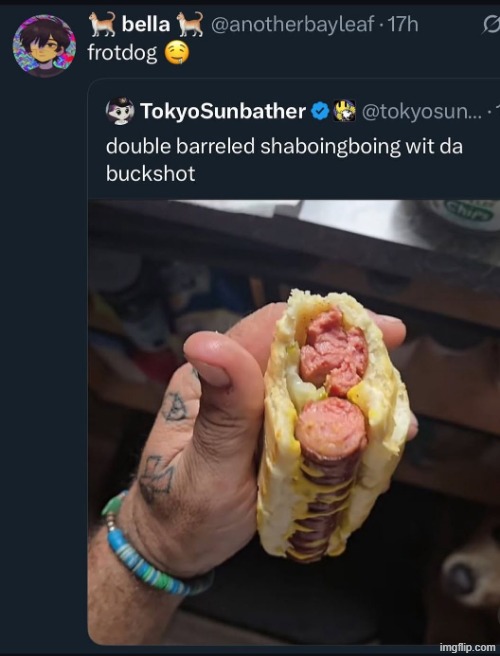The image size is (500, 656).
Task: Expand the double hot dog photo
Action: [294, 422]
